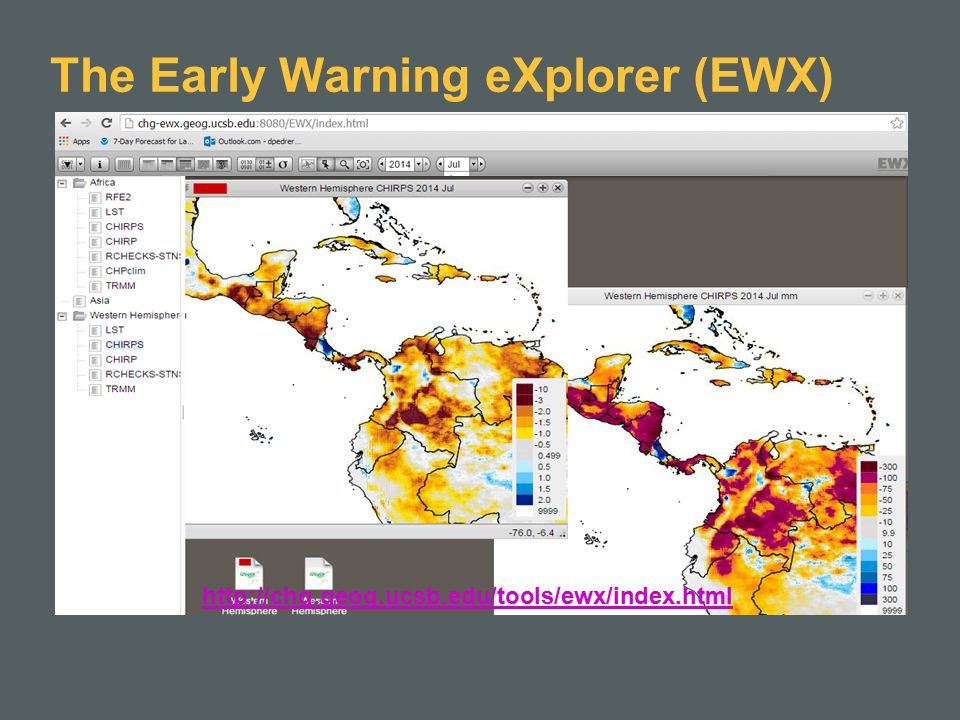Image resolution: width=960 pixels, height=720 pixels.
Task: Select CHIRPS under Western Hemisphere
Action: (124, 345)
